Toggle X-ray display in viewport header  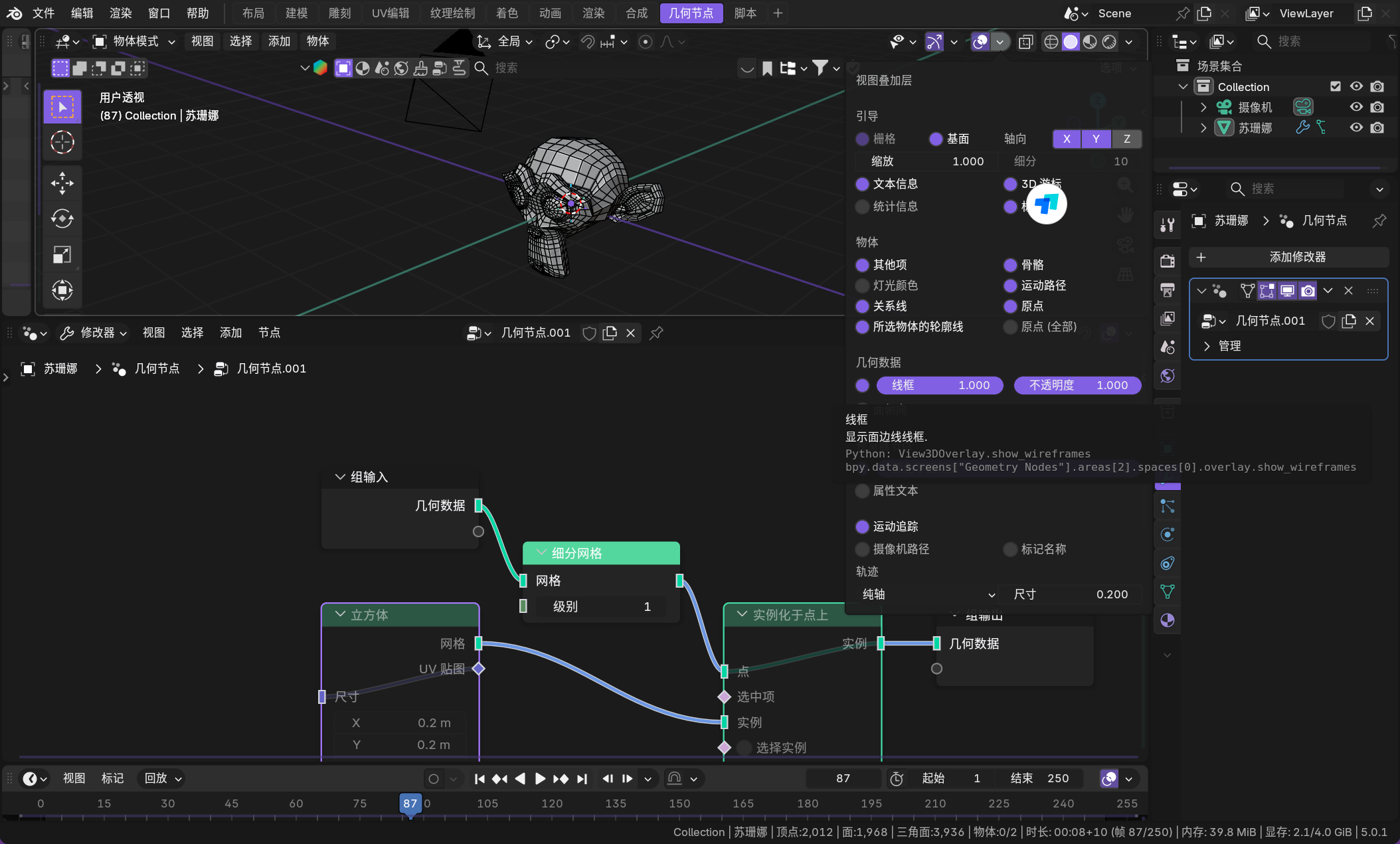point(1025,42)
